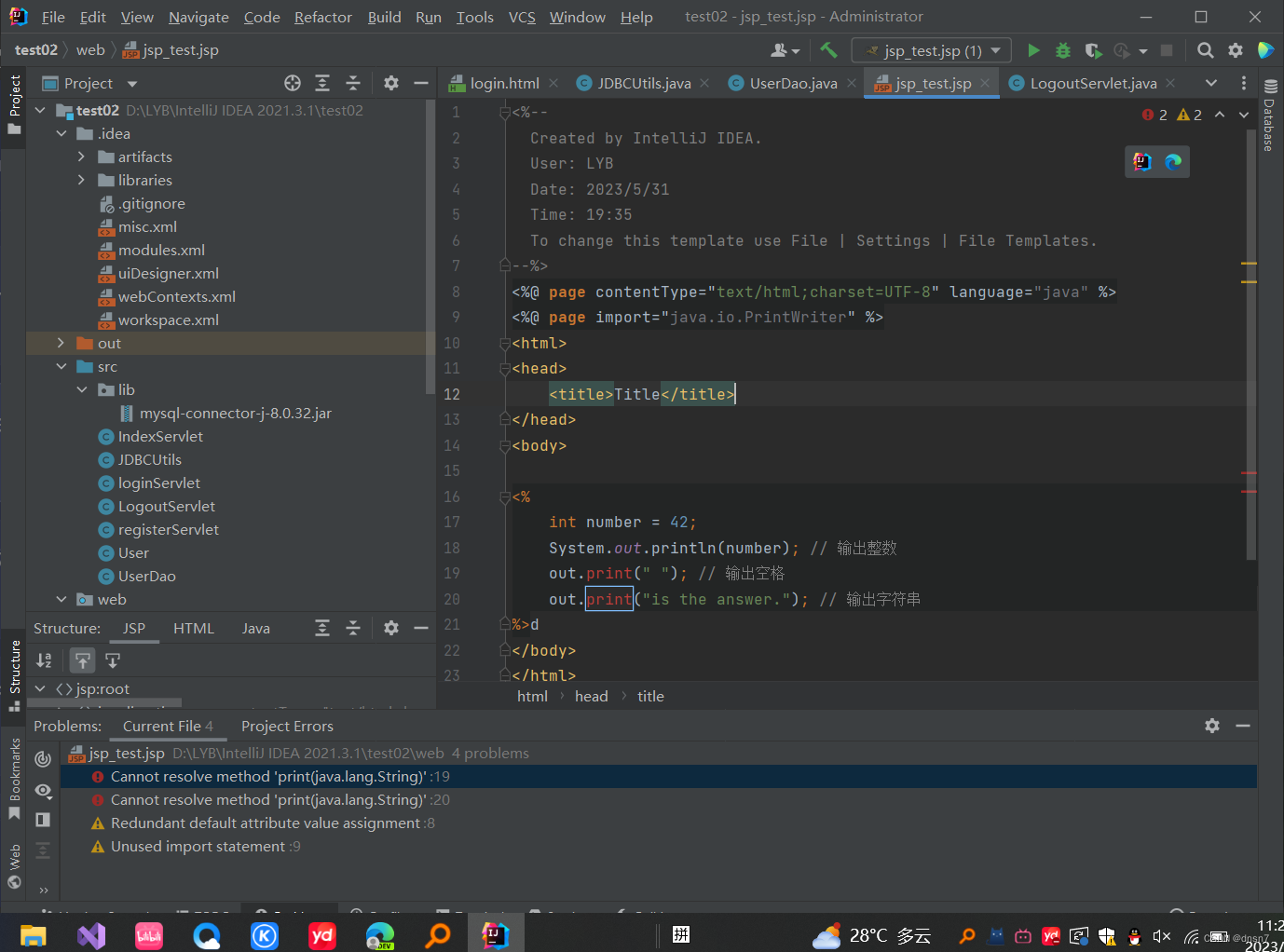Image resolution: width=1284 pixels, height=952 pixels.
Task: Click the head breadcrumb below the editor
Action: click(x=592, y=696)
